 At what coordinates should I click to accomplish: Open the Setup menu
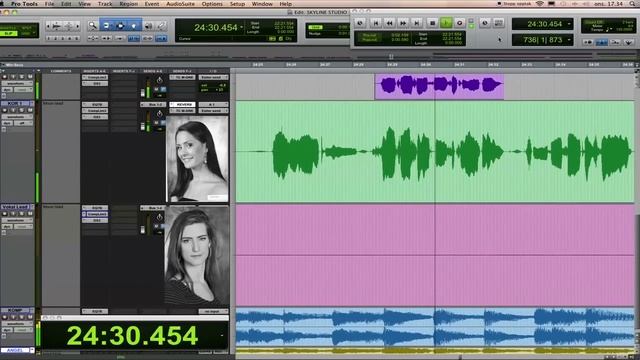[237, 4]
